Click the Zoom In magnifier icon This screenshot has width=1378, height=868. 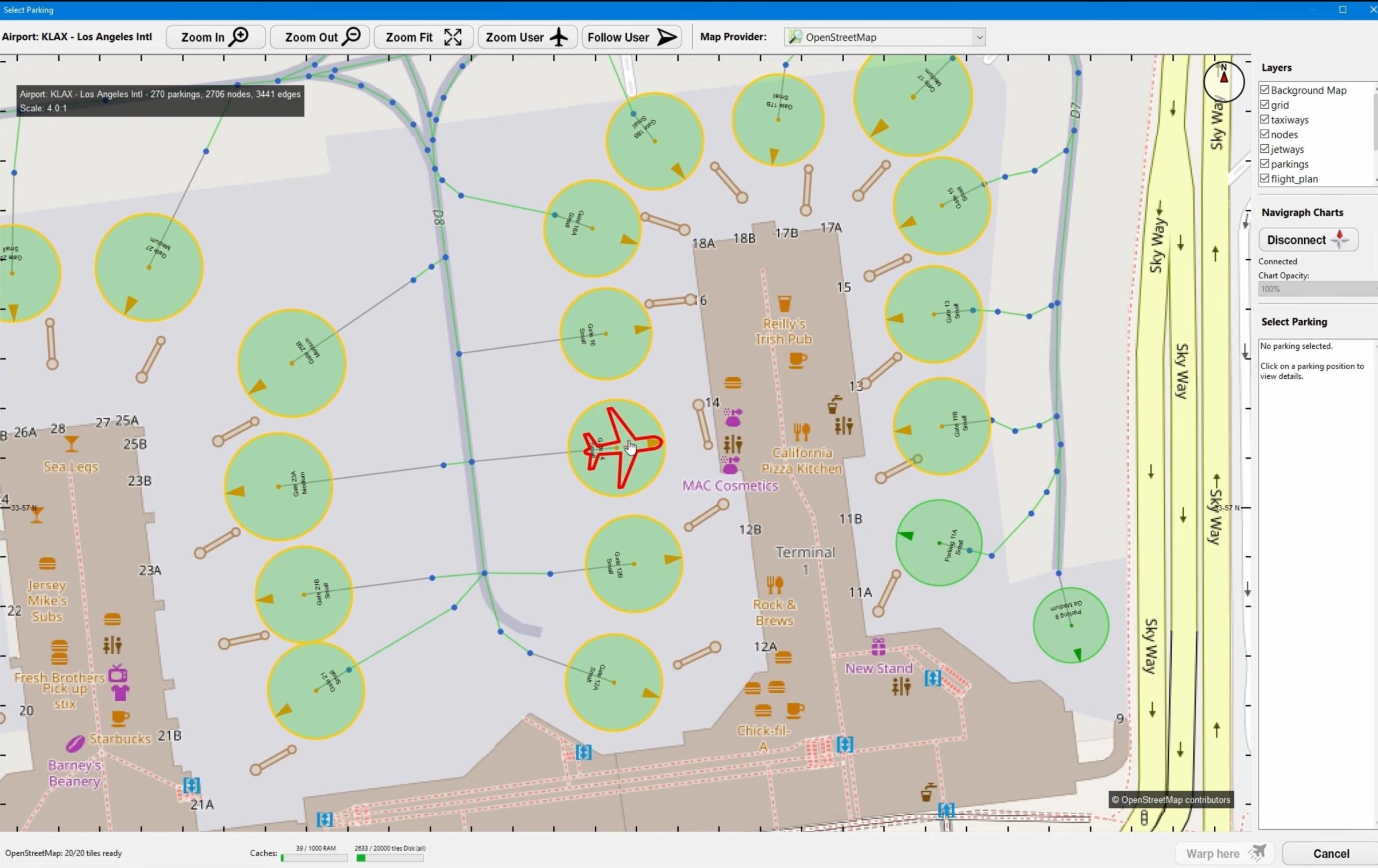(x=238, y=37)
